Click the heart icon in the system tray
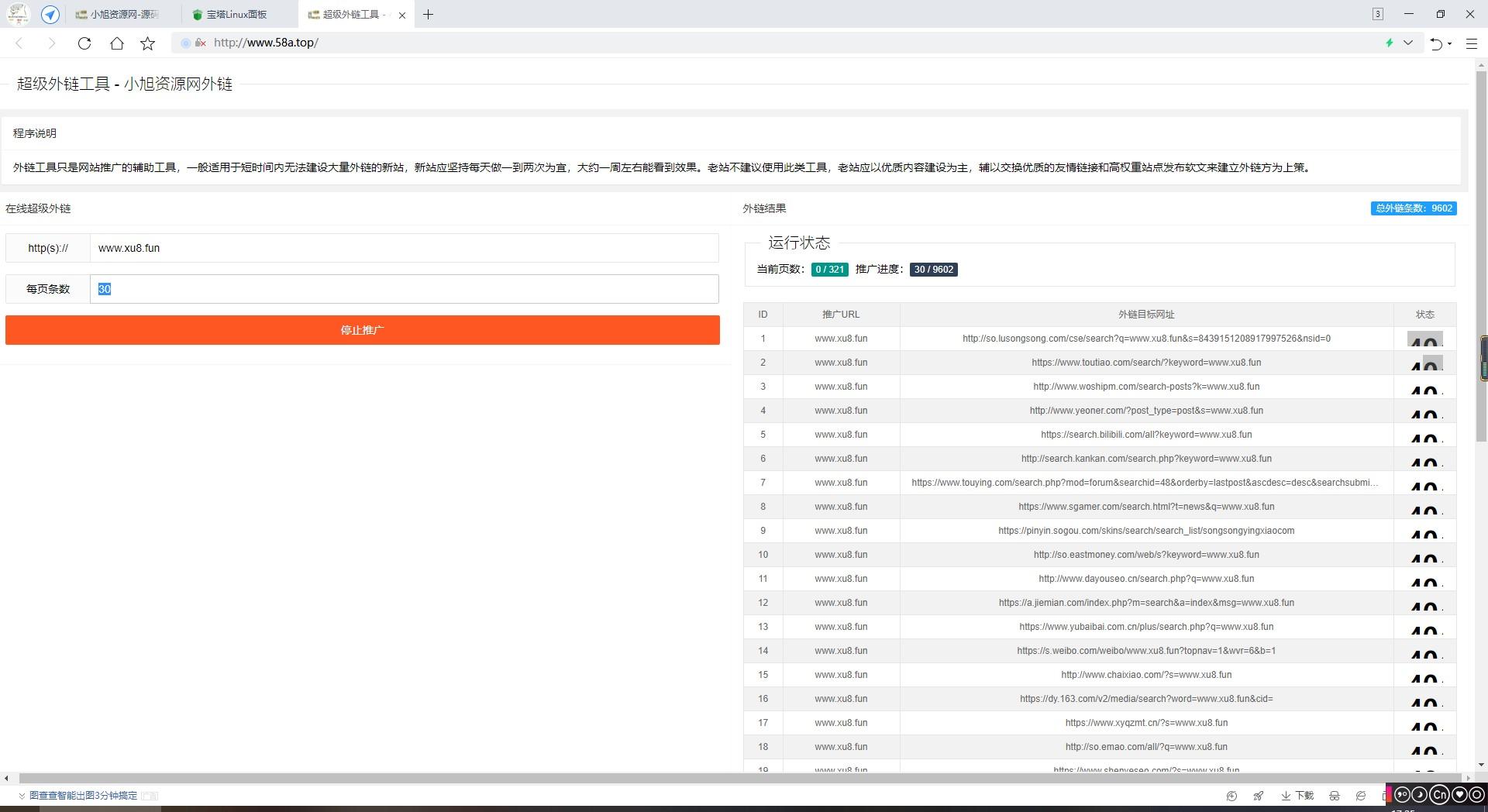1488x812 pixels. 1459,795
